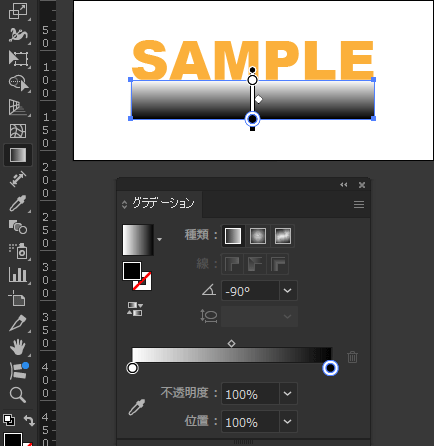Click the top-right handle of the gradient rectangle
Image resolution: width=434 pixels, height=446 pixels.
click(373, 80)
